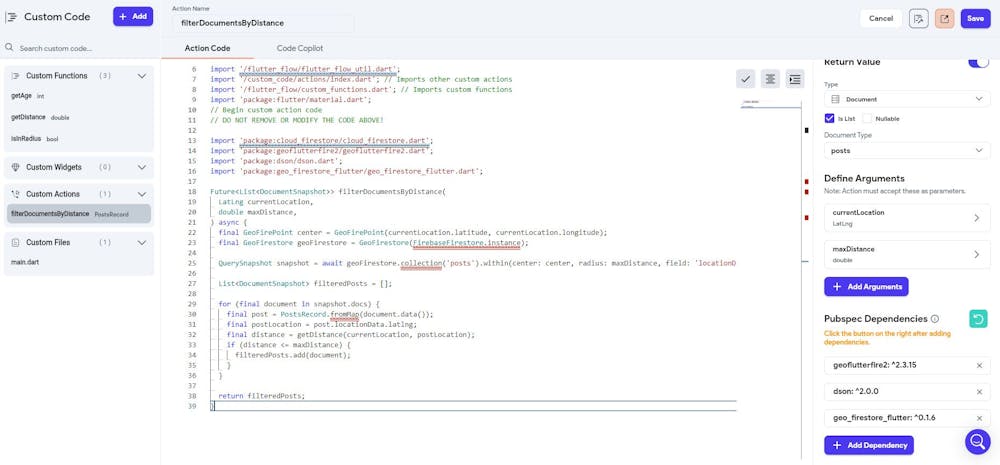The width and height of the screenshot is (1000, 465).
Task: Click the Custom Code menu icon
Action: (11, 17)
